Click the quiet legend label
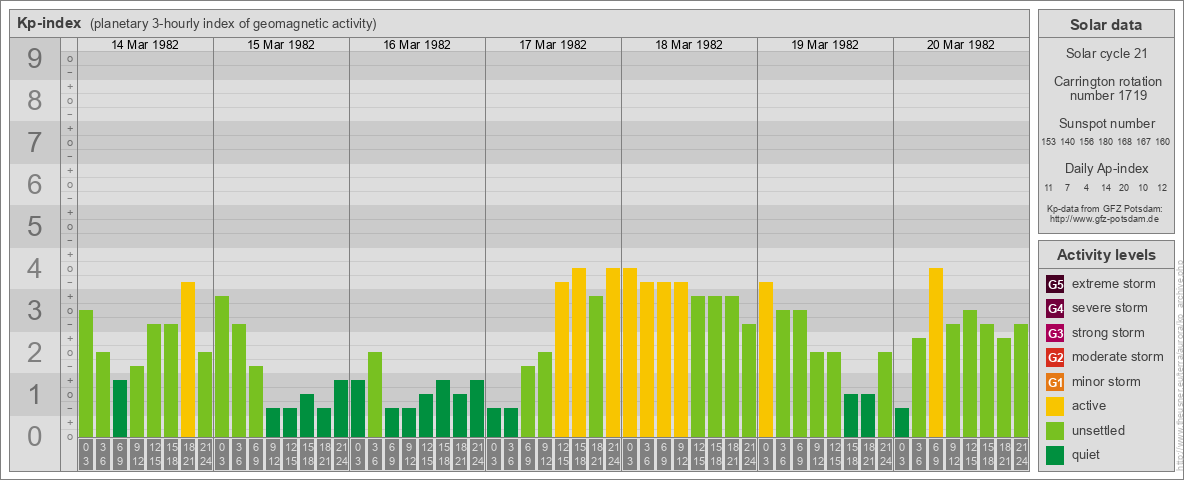Image resolution: width=1184 pixels, height=480 pixels. [1086, 454]
